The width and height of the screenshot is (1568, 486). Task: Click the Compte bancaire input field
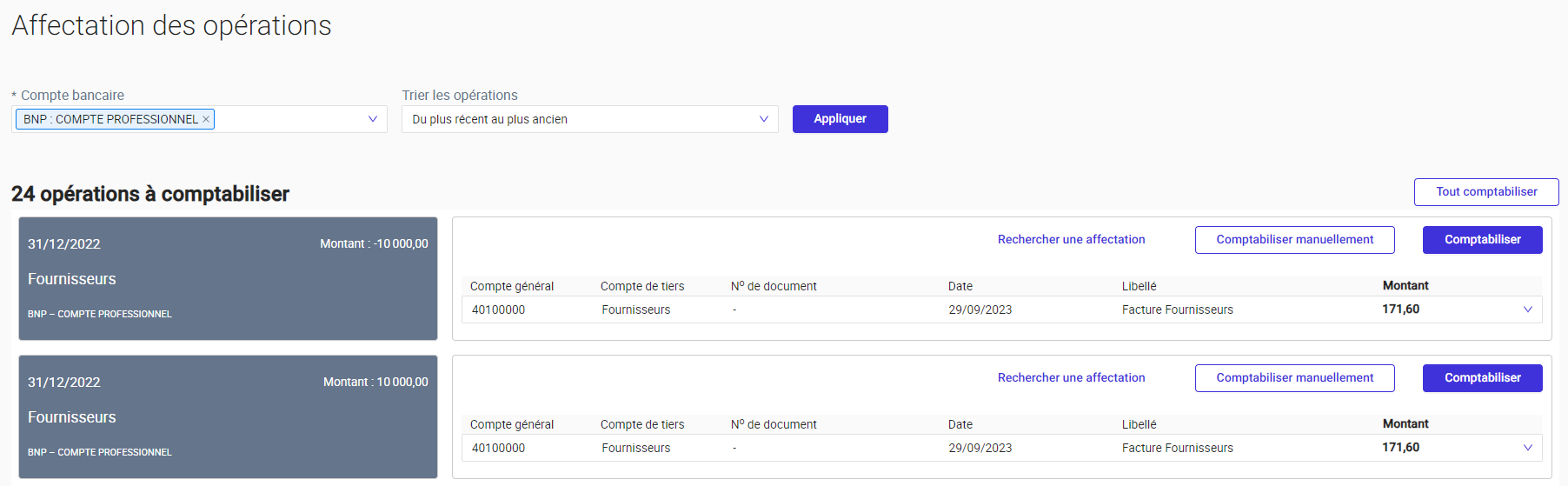(199, 119)
